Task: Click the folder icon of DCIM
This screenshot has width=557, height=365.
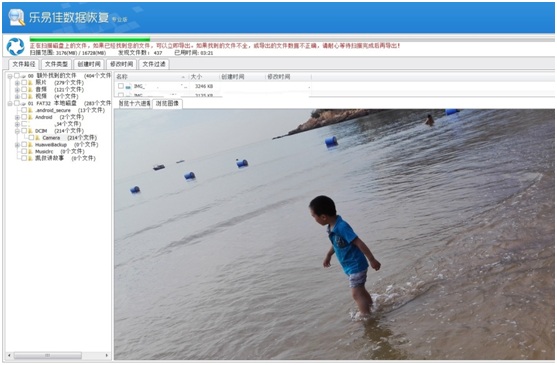Action: [x=31, y=131]
